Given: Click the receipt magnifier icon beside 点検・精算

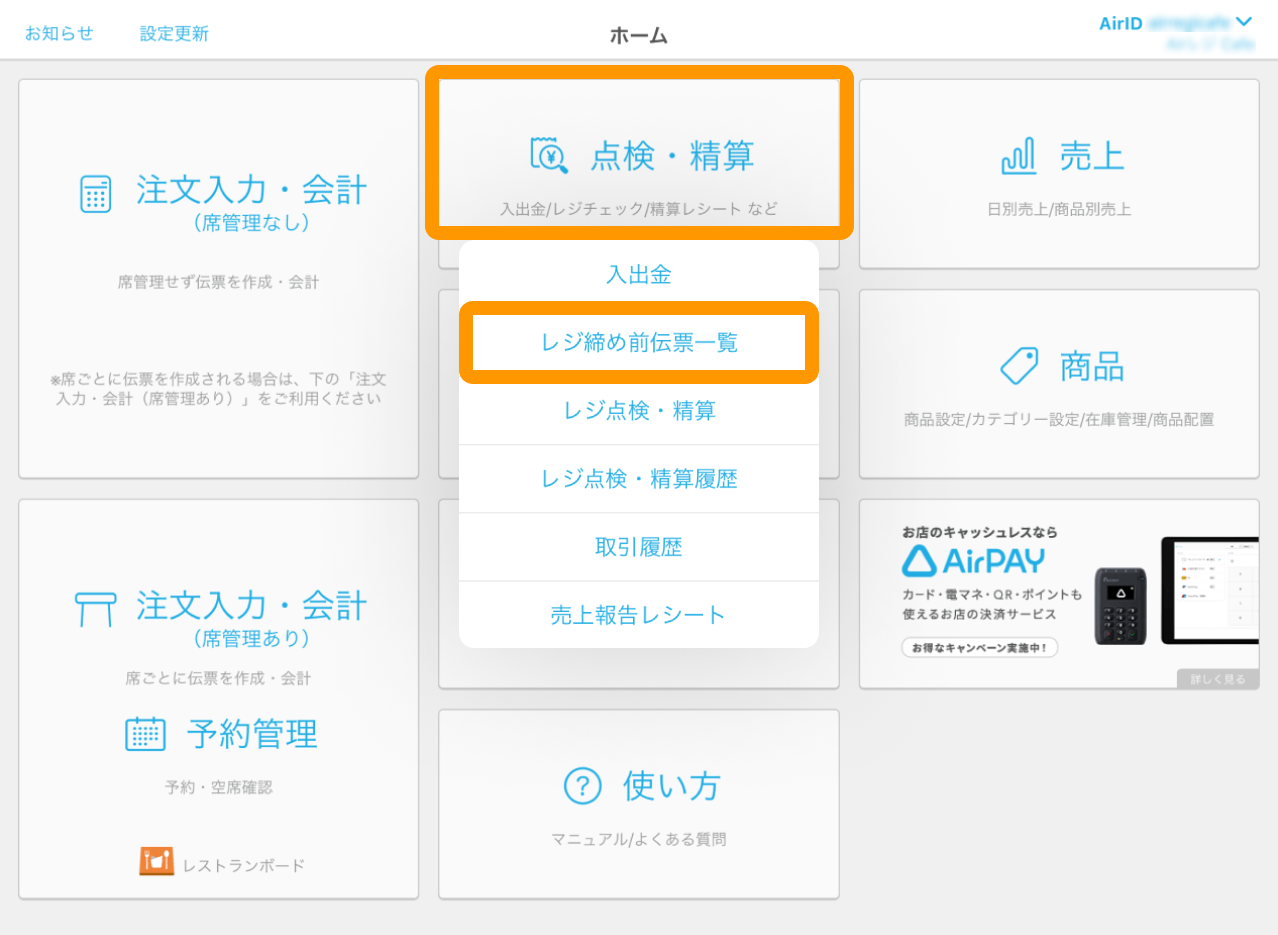Looking at the screenshot, I should (549, 155).
